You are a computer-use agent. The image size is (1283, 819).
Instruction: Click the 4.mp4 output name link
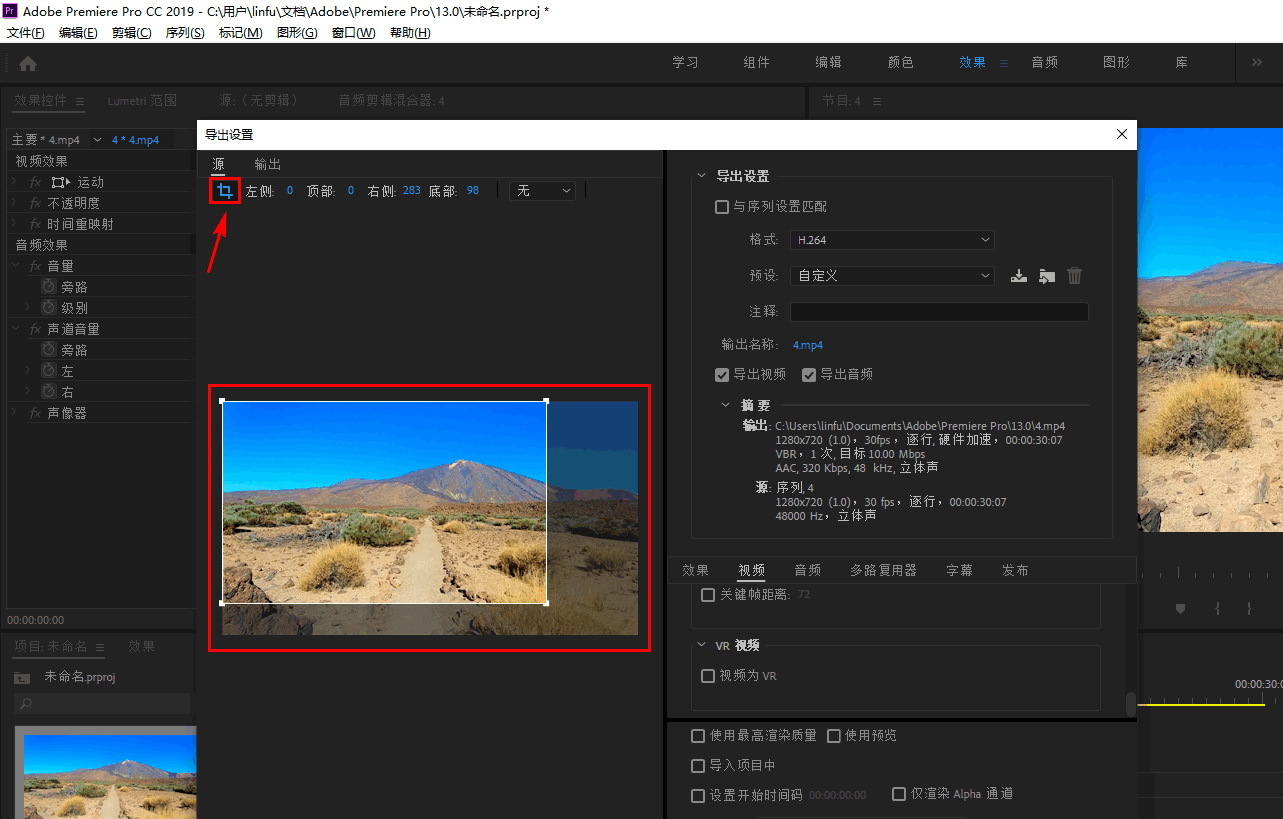pos(807,344)
